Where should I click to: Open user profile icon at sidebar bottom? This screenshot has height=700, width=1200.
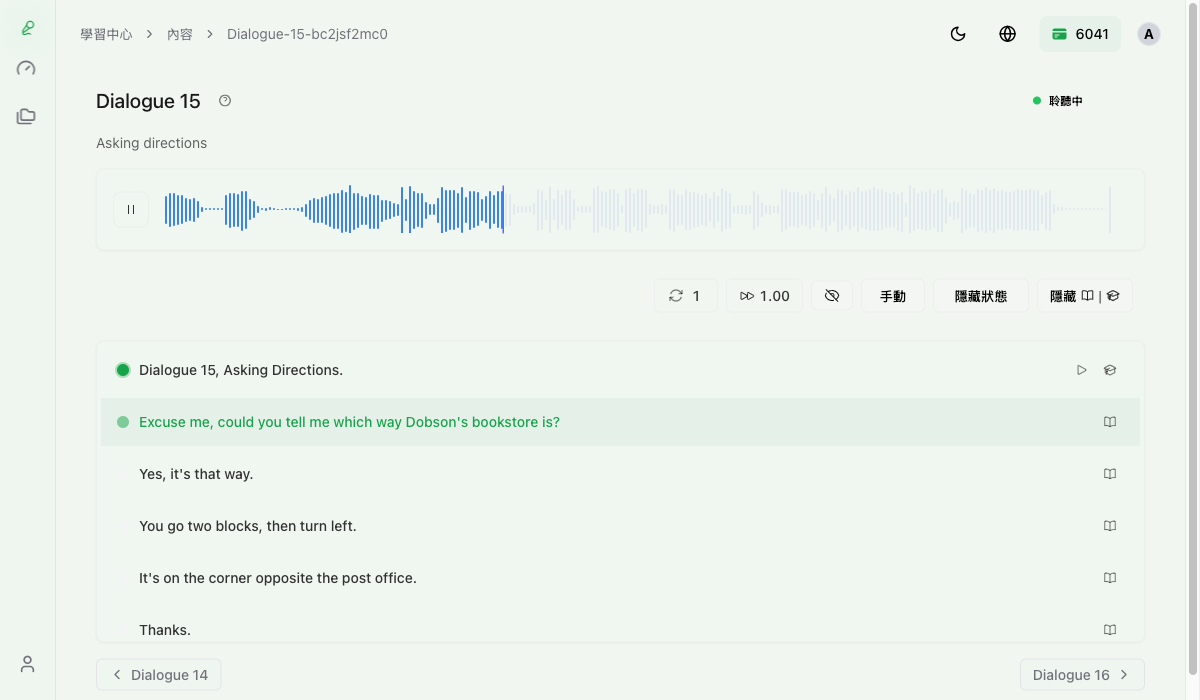(x=27, y=664)
